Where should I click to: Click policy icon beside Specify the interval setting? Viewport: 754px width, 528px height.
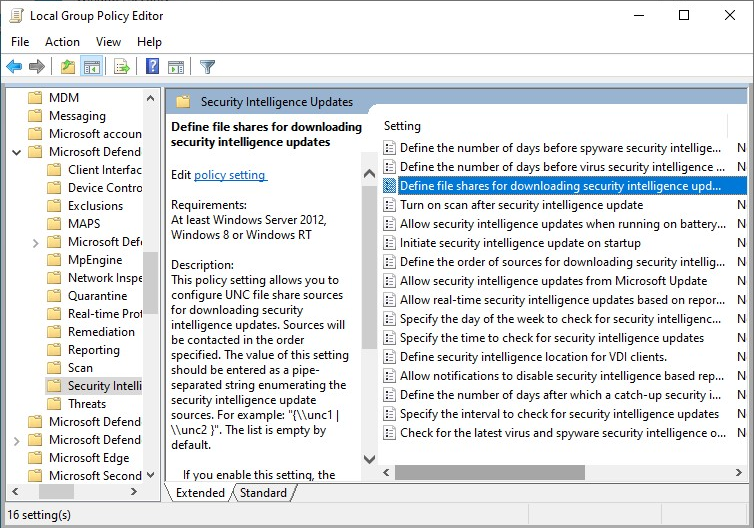coord(390,414)
